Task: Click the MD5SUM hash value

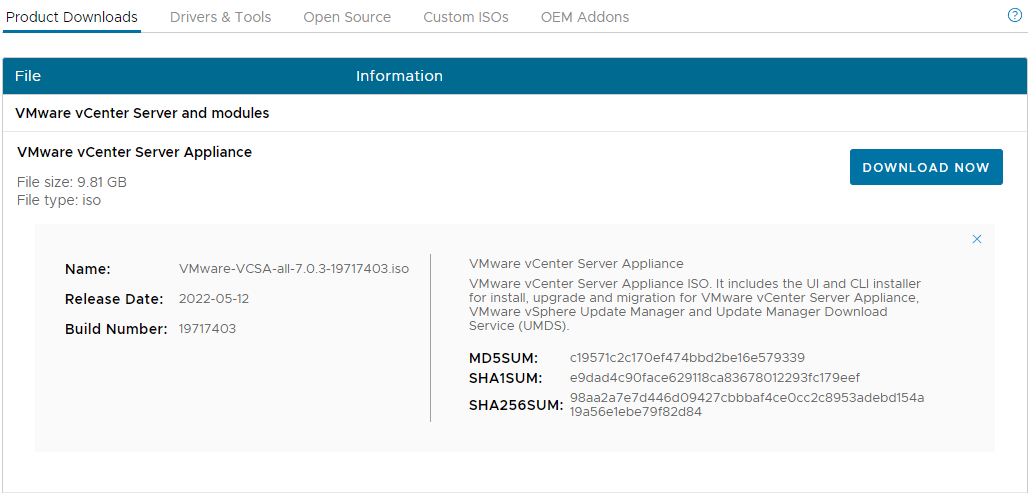Action: 687,357
